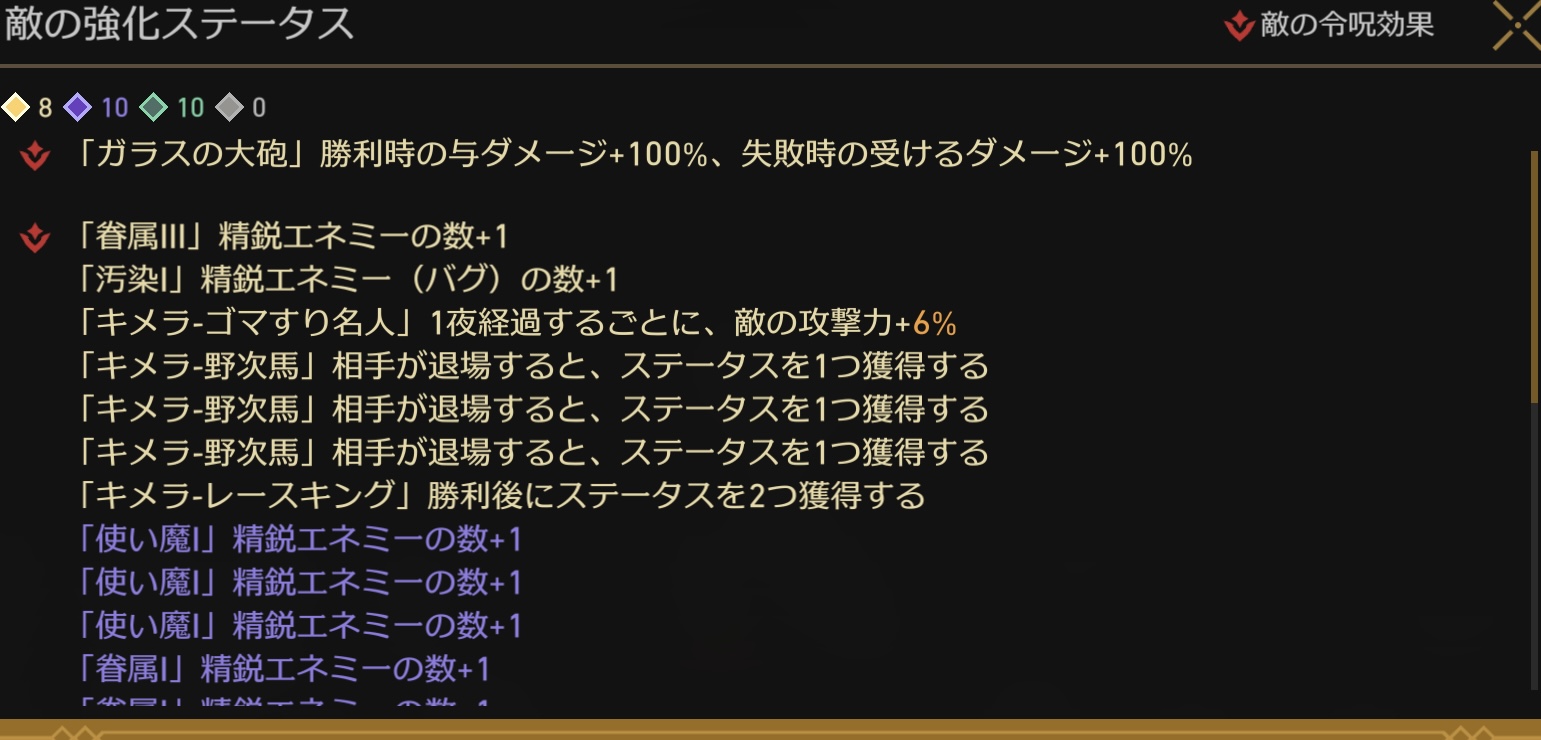Click the キメラ-レースキング status entry

501,495
